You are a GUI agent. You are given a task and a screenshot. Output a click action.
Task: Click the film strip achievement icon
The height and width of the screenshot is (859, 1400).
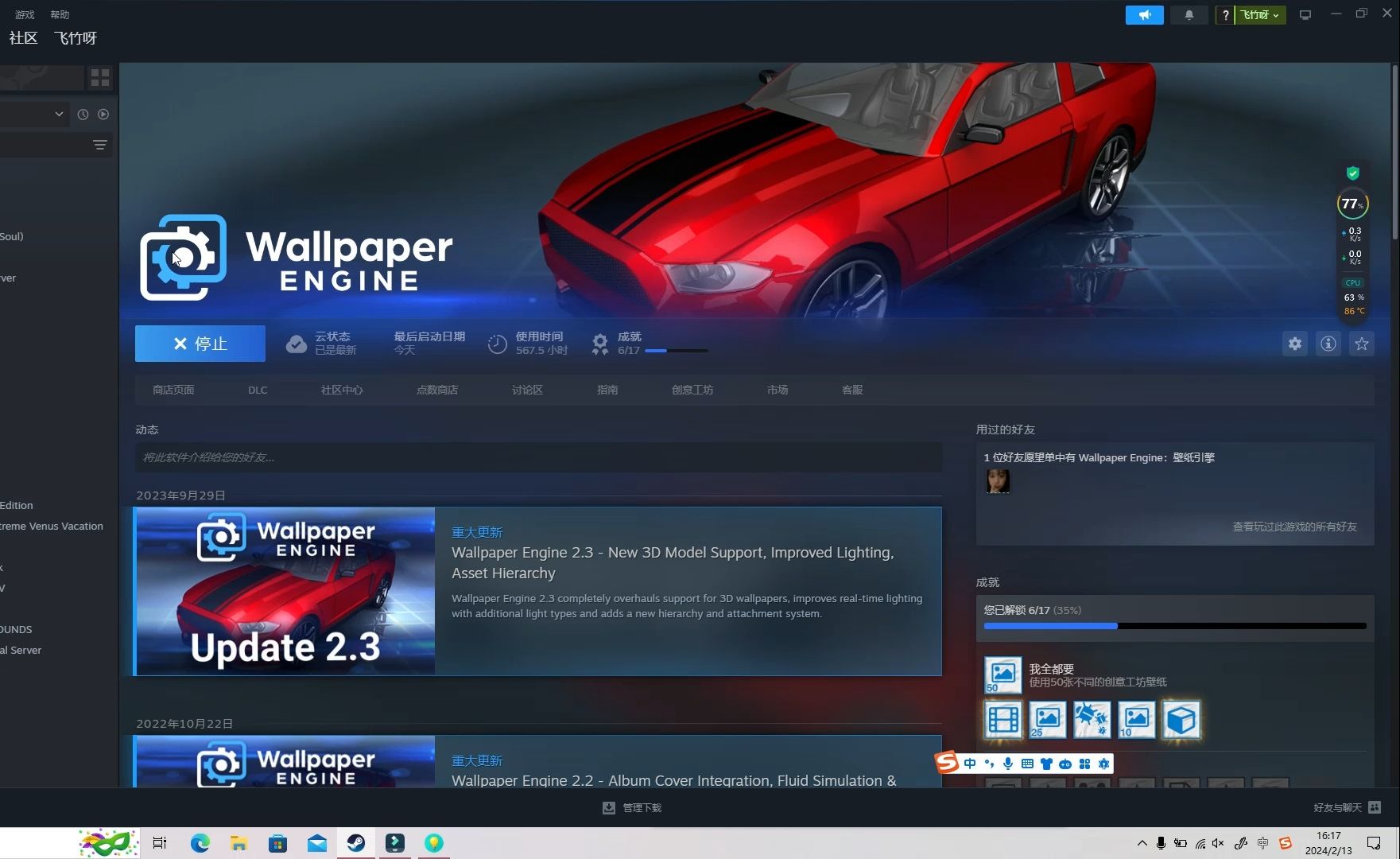[x=1003, y=720]
